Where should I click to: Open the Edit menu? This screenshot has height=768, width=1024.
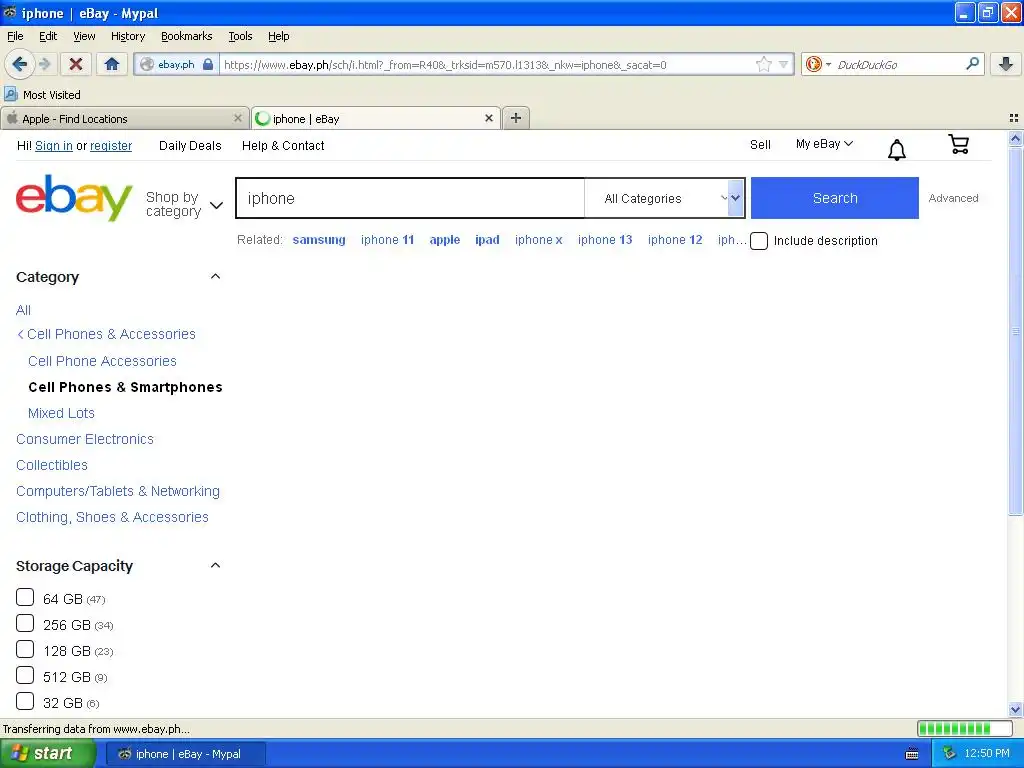[x=48, y=36]
